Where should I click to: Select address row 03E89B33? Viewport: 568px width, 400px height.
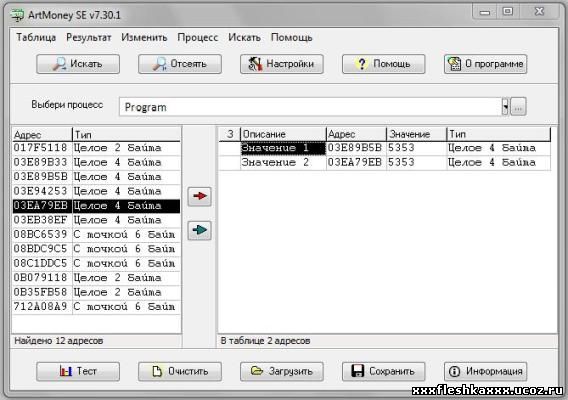pyautogui.click(x=96, y=163)
